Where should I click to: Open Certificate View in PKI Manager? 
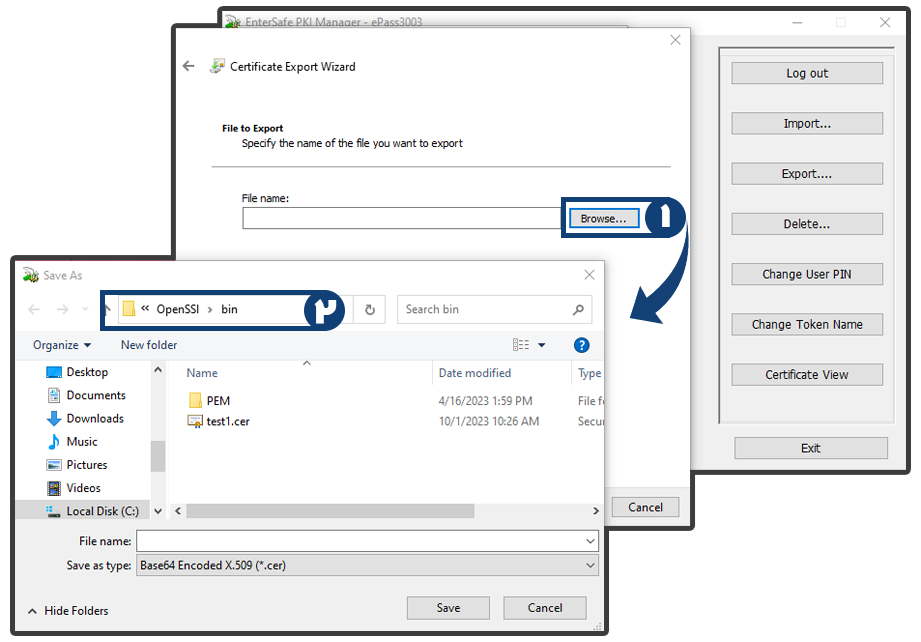(x=806, y=375)
